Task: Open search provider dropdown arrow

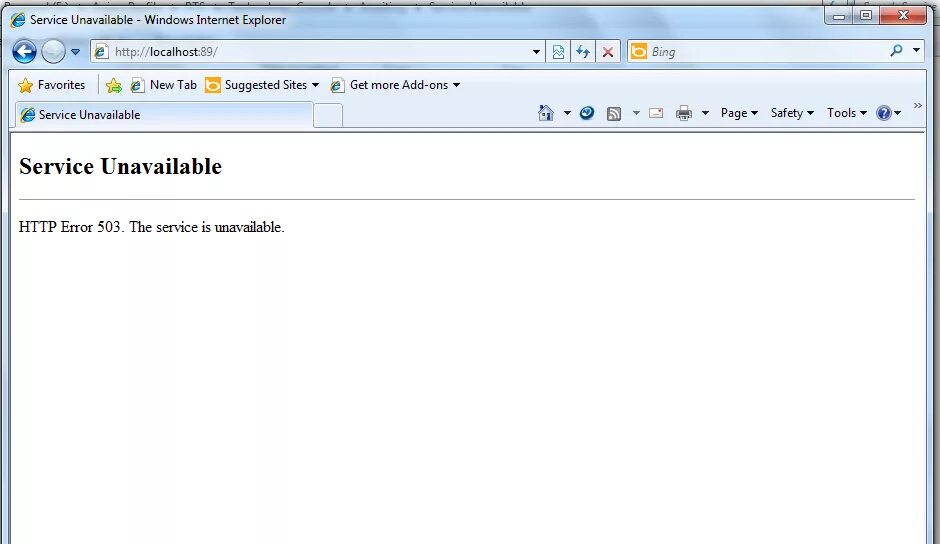Action: 917,50
